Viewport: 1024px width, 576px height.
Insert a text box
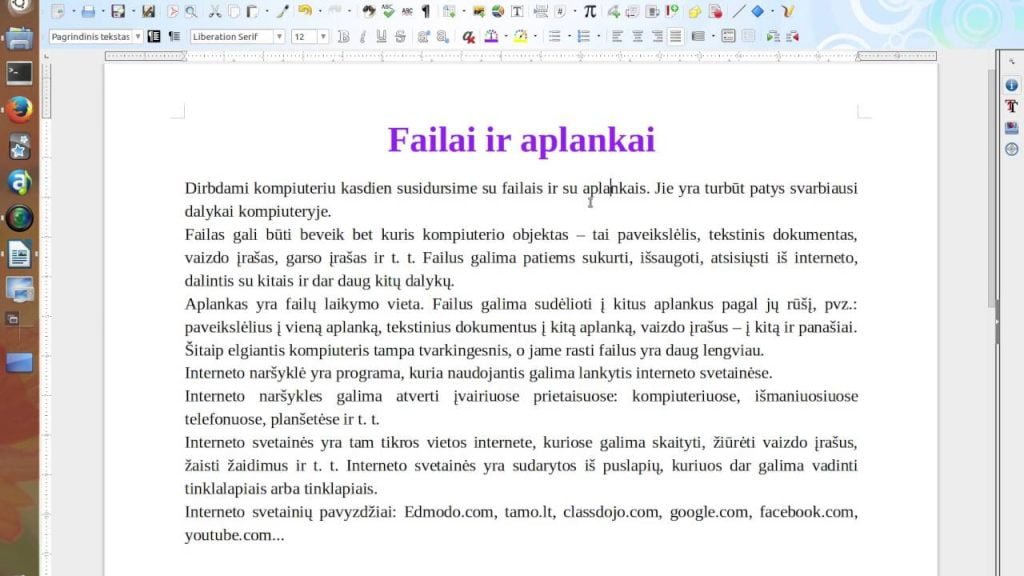coord(517,11)
